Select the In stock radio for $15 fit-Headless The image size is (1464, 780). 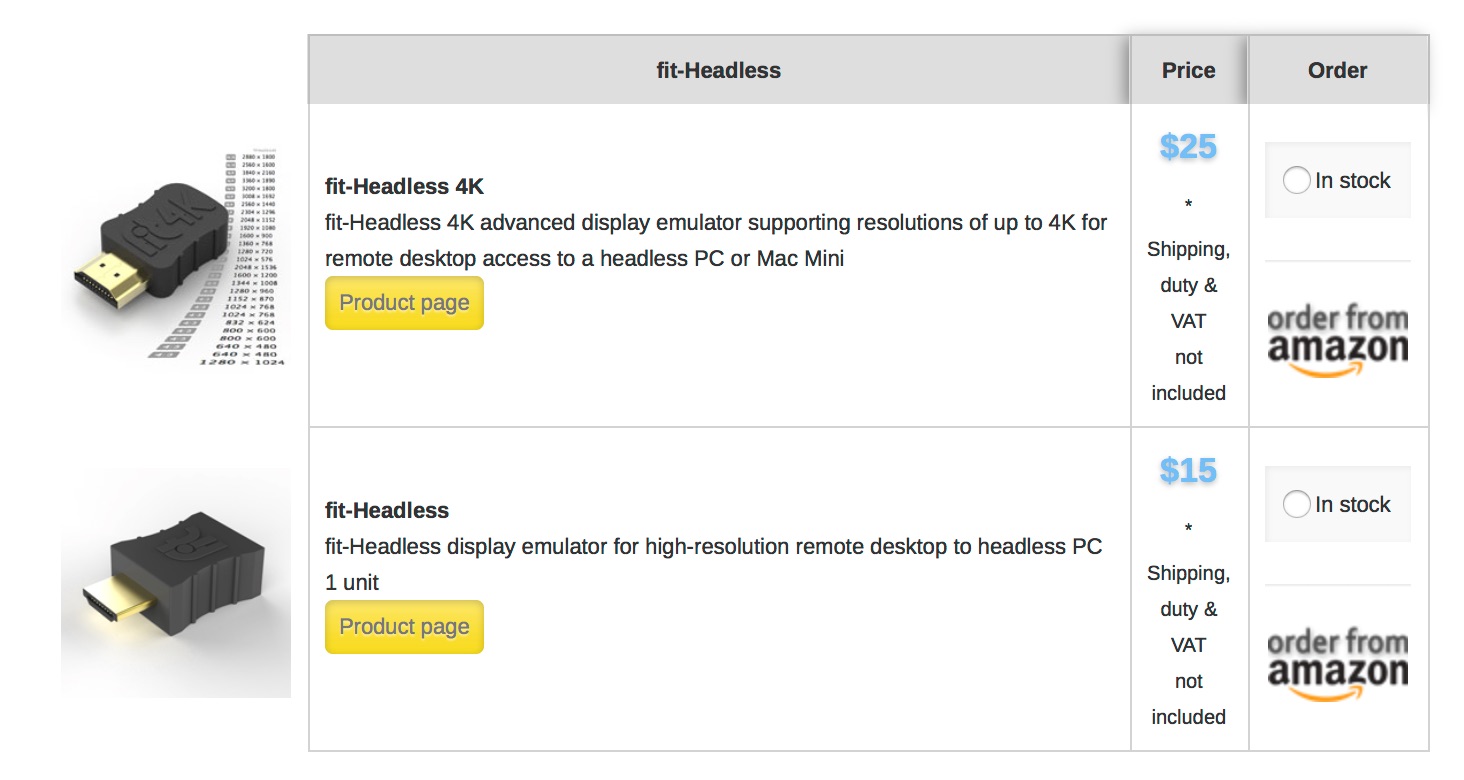(x=1297, y=505)
